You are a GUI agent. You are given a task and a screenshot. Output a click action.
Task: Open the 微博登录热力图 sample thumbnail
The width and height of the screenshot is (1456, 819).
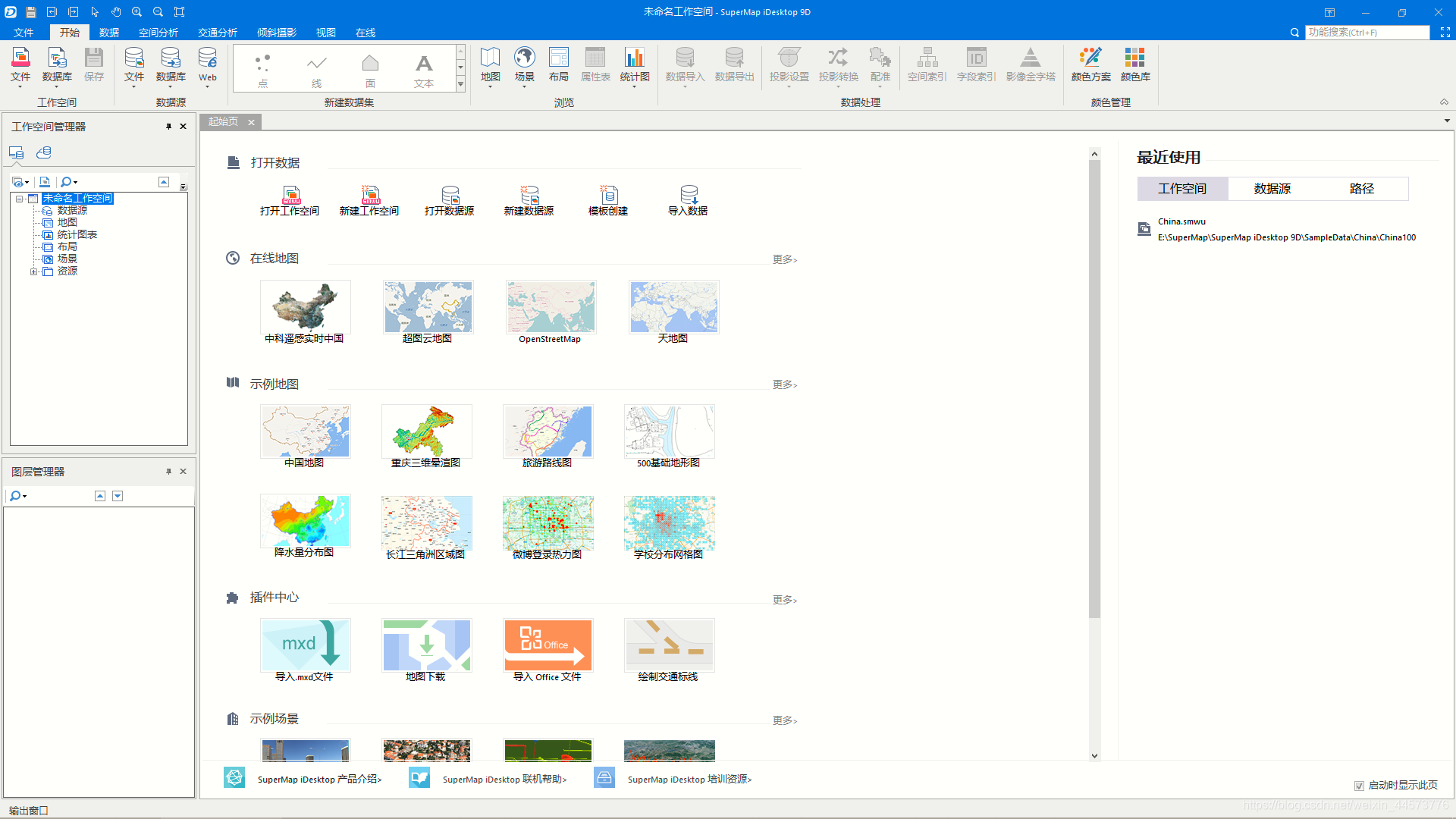(x=548, y=523)
